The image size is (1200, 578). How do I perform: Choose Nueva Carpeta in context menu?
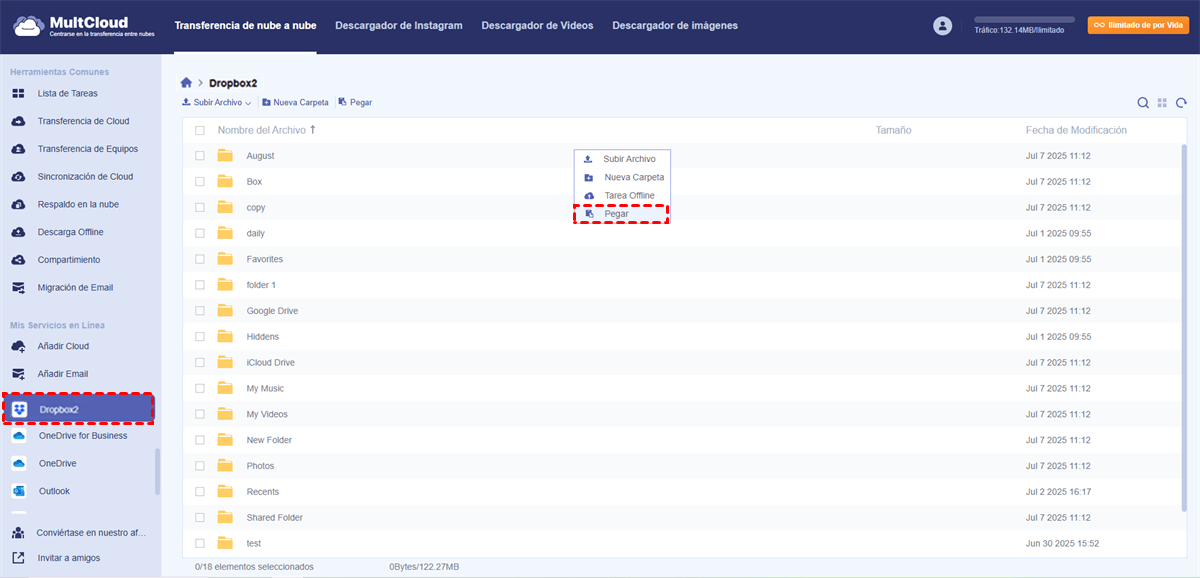coord(621,177)
